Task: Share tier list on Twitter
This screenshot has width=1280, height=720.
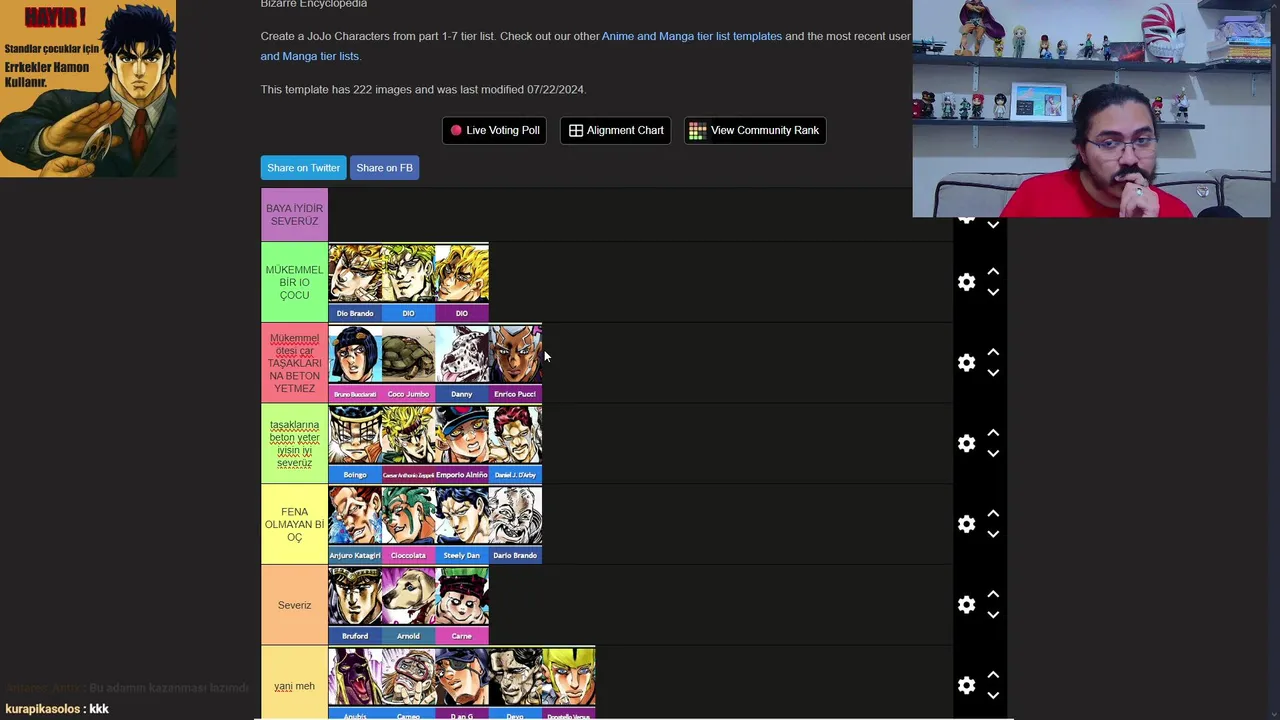Action: tap(303, 168)
